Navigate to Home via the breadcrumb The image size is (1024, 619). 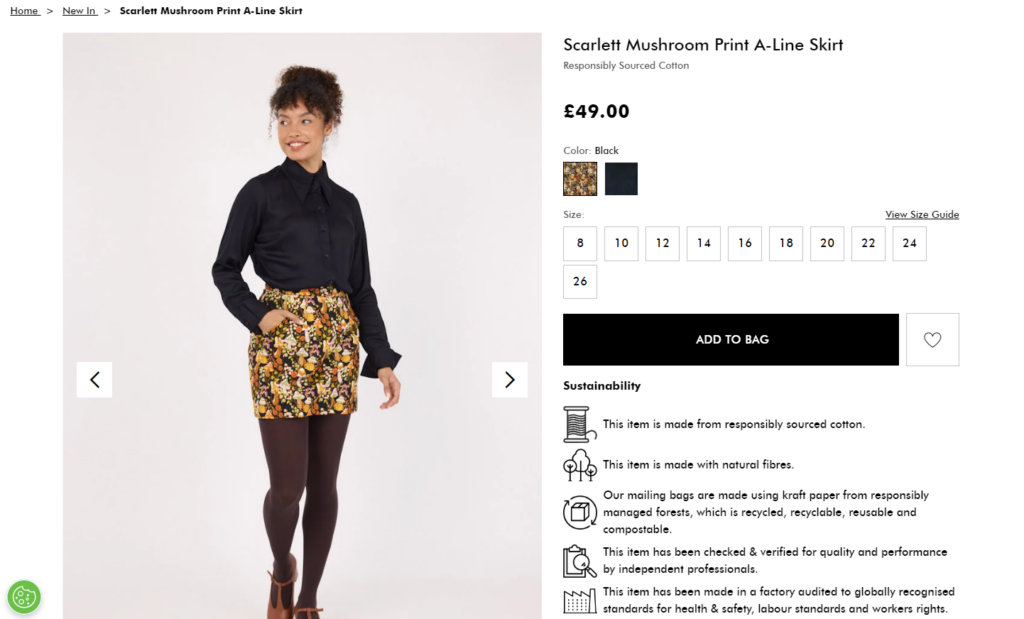click(x=24, y=10)
